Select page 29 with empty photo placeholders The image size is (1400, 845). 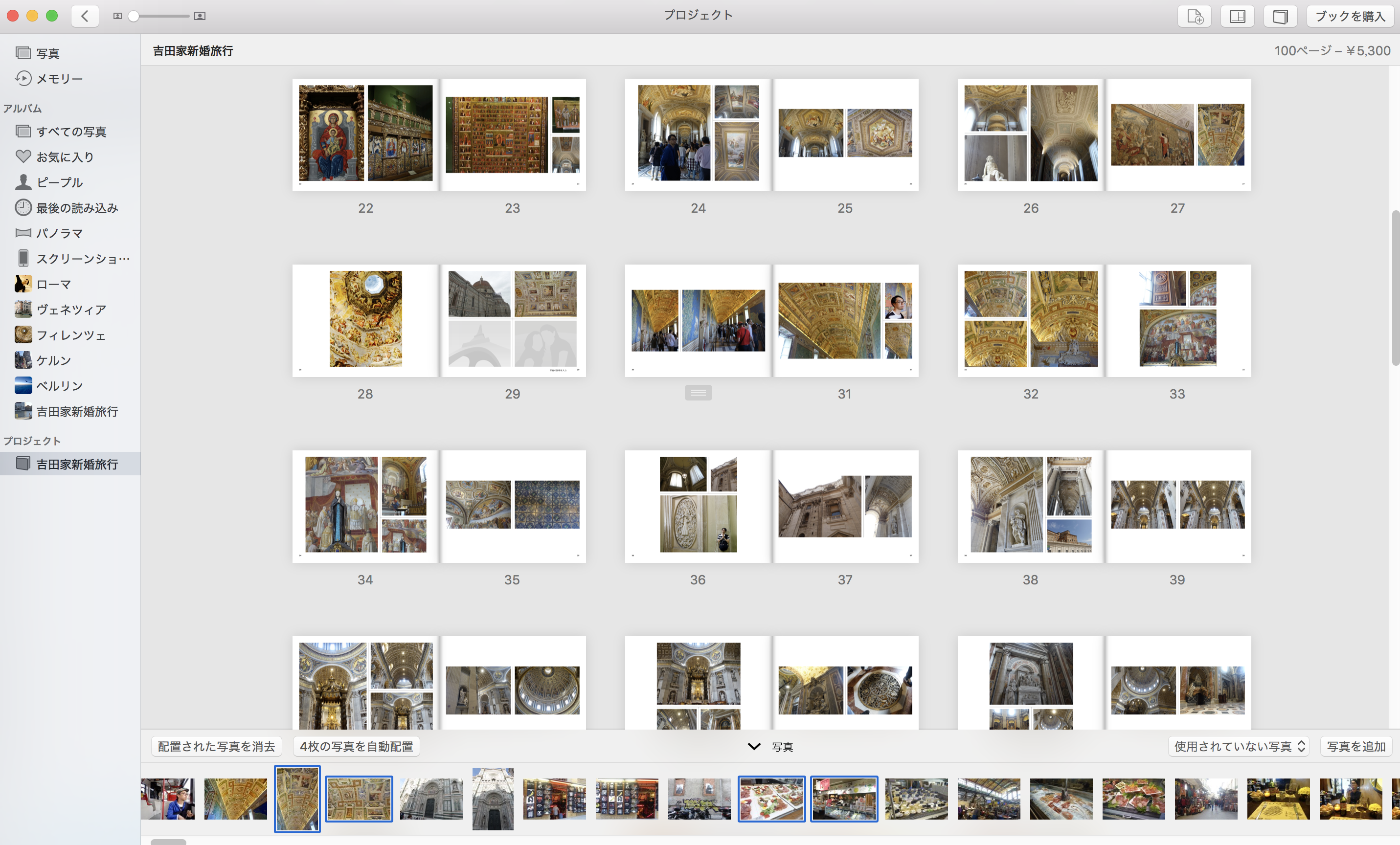pyautogui.click(x=513, y=320)
